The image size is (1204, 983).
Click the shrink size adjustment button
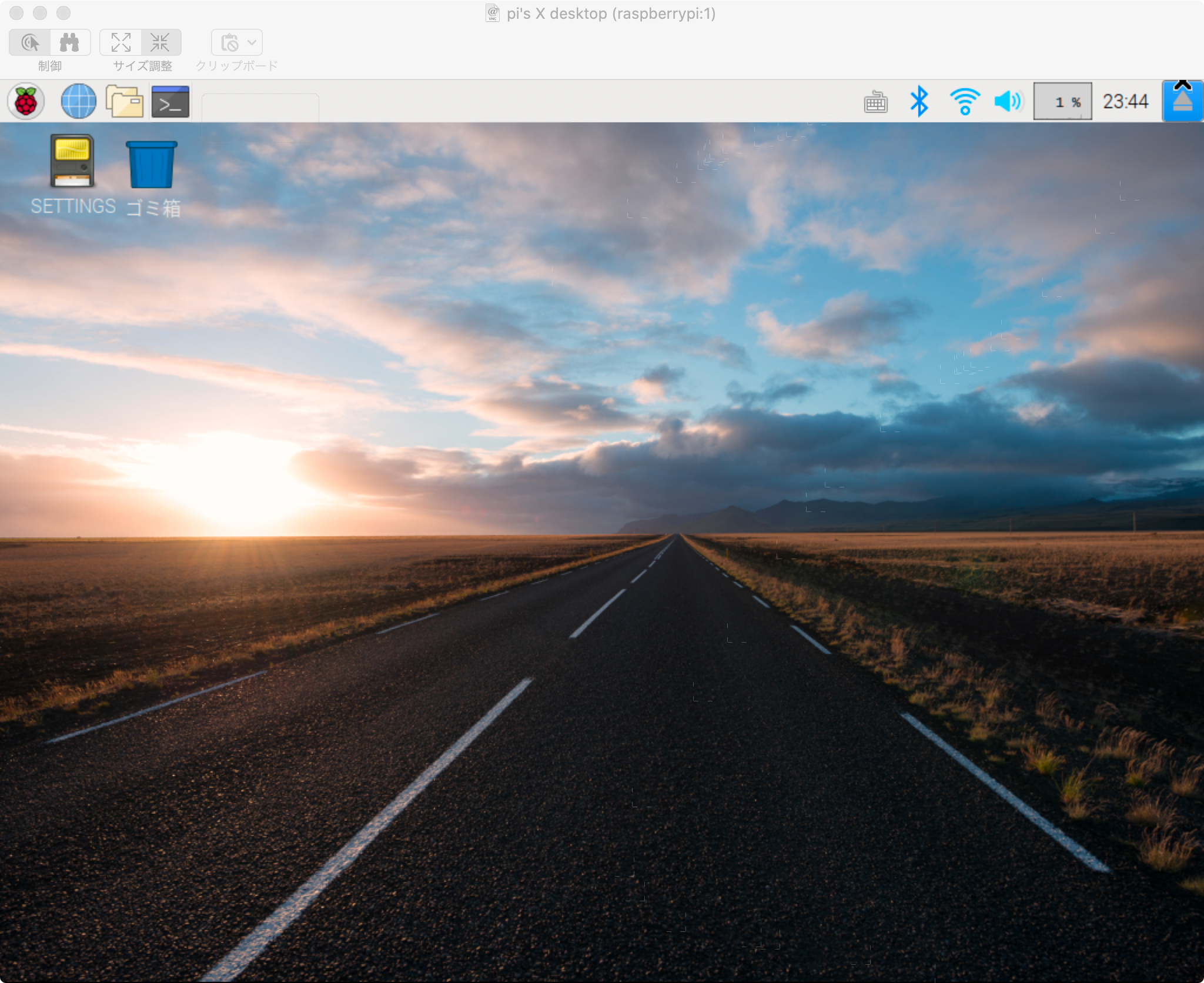(x=160, y=42)
